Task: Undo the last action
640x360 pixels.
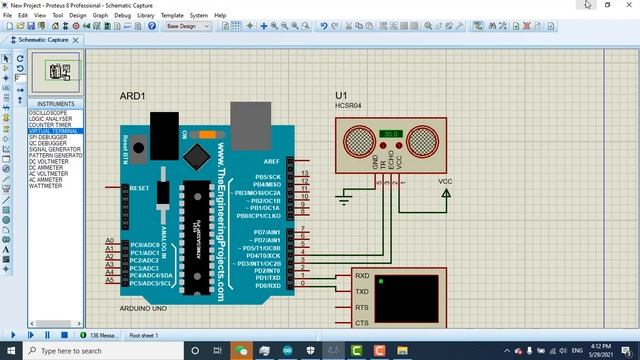Action: (x=324, y=26)
